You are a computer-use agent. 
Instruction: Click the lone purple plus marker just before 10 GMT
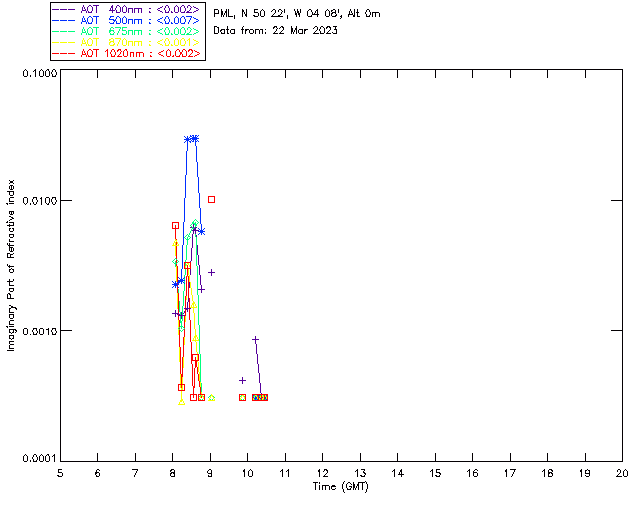(x=242, y=381)
